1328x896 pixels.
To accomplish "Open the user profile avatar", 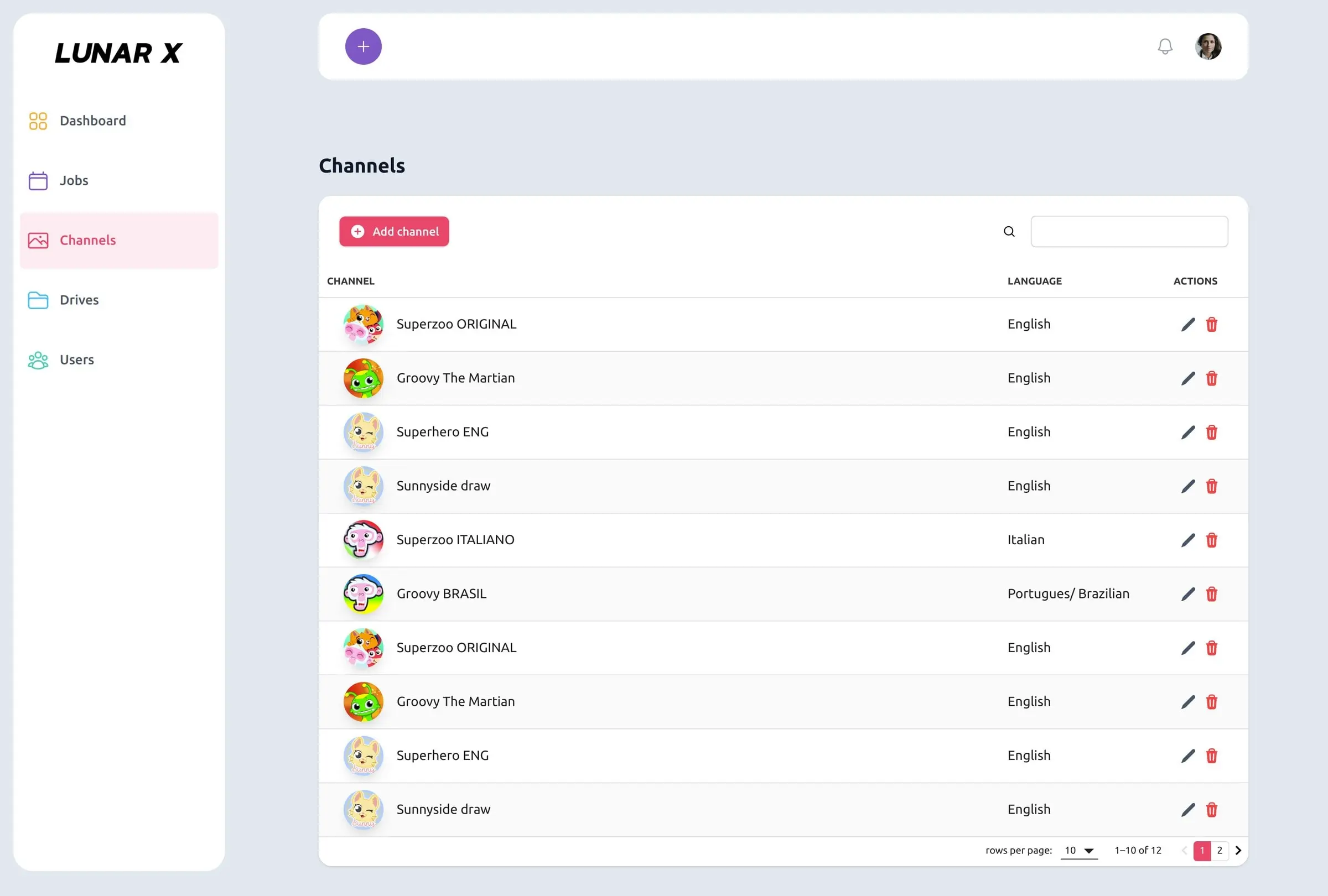I will click(1208, 46).
